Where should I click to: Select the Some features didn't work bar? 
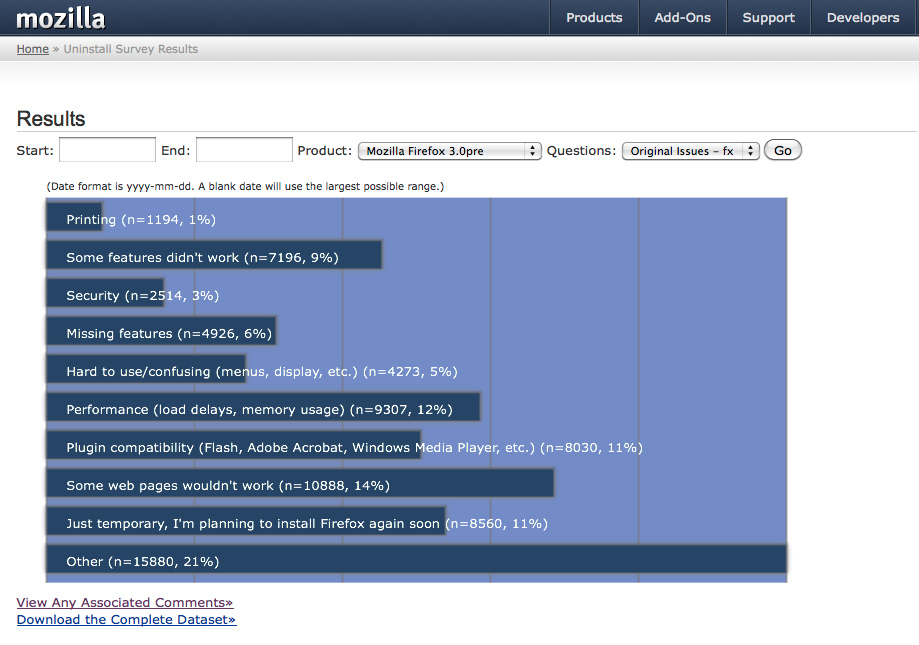coord(214,255)
